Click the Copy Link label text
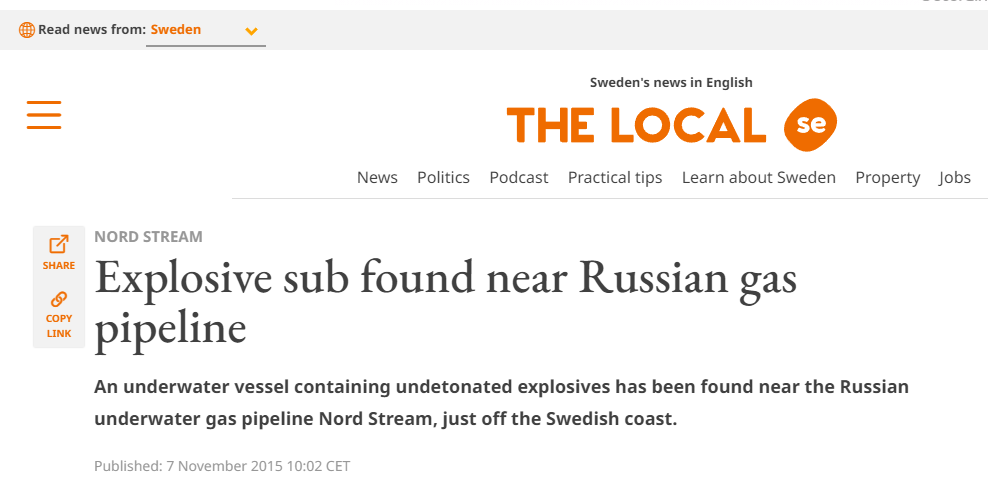The height and width of the screenshot is (501, 988). 59,326
